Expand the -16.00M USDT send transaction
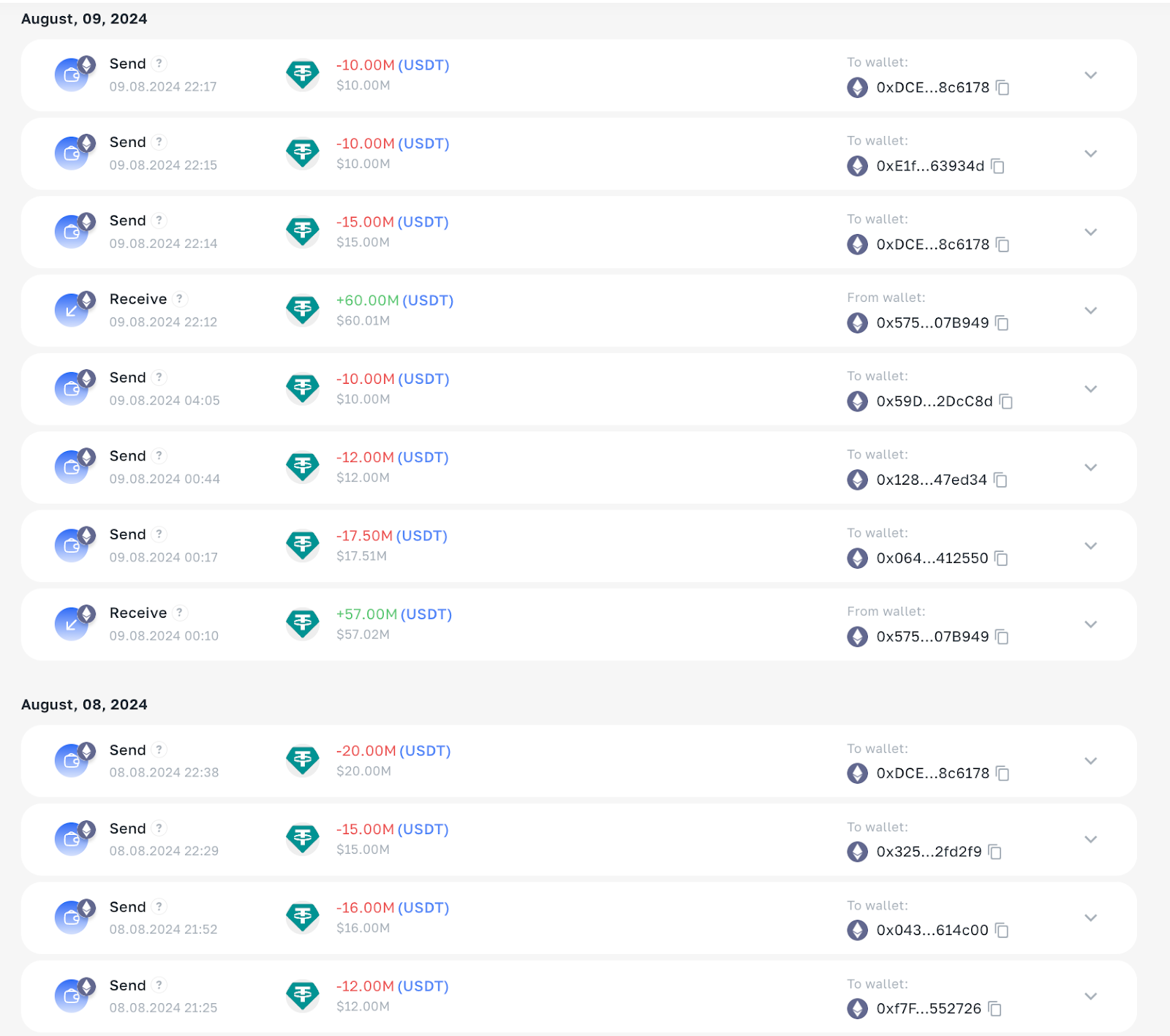 (x=1090, y=918)
